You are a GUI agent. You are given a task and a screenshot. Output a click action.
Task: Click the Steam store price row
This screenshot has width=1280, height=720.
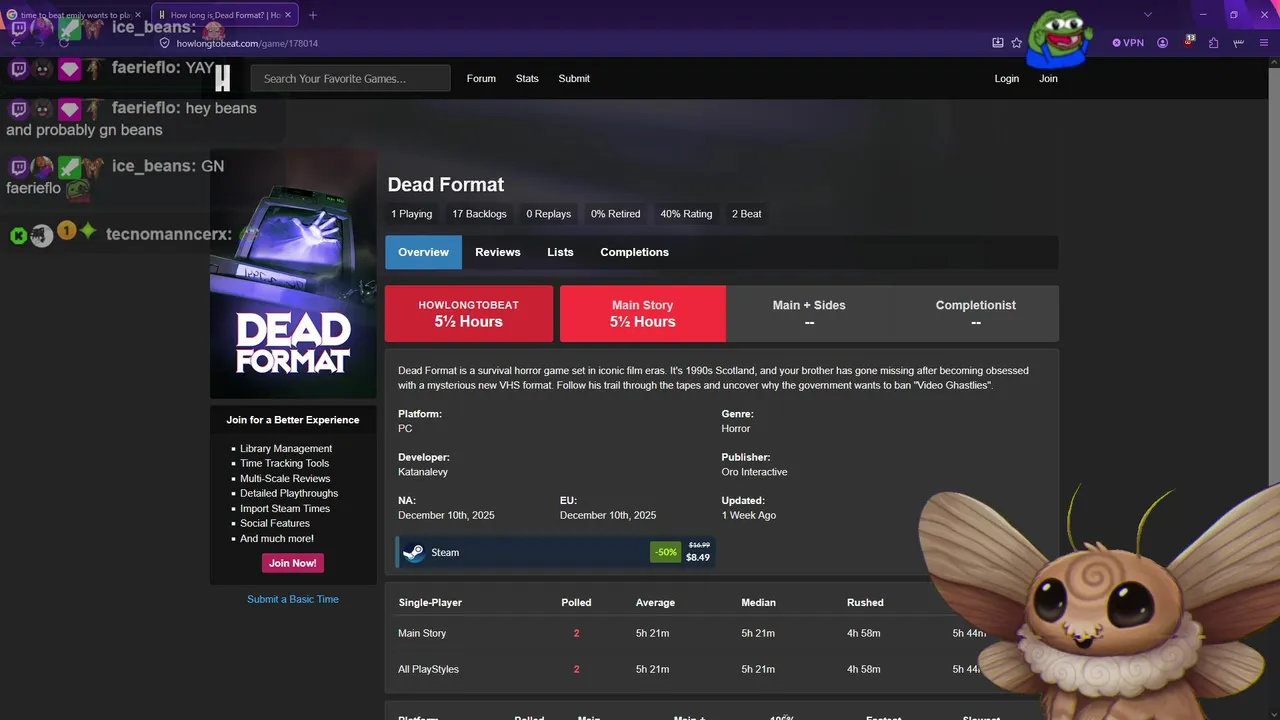555,552
